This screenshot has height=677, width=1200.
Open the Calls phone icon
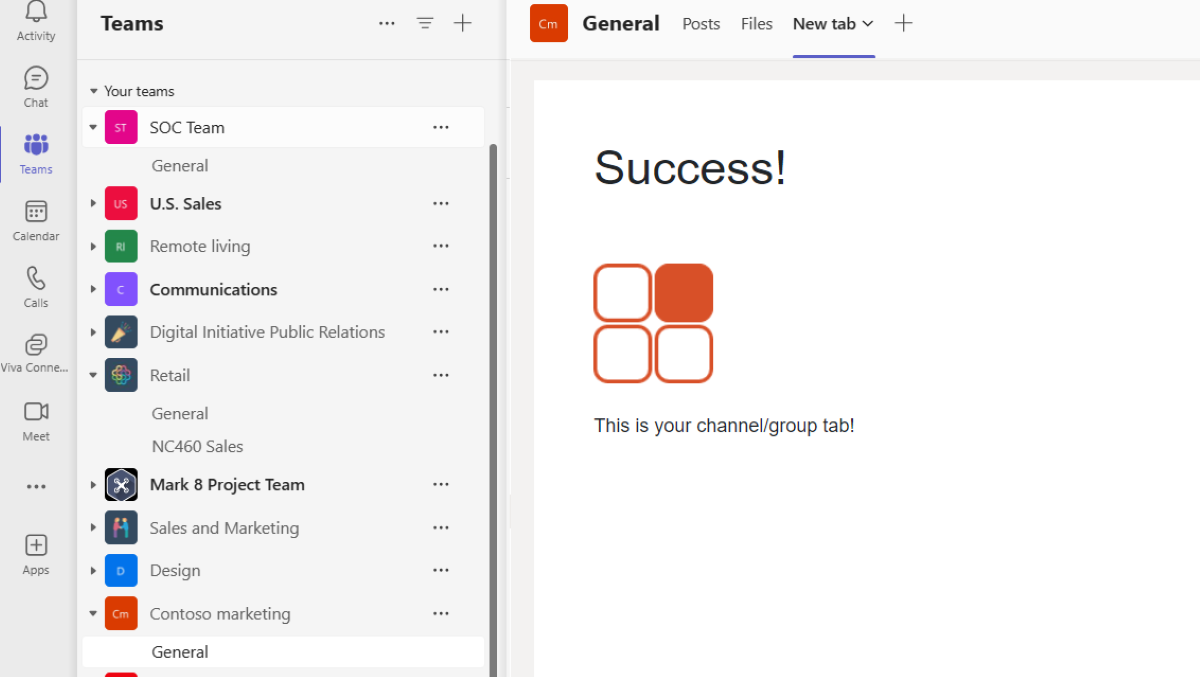(36, 278)
